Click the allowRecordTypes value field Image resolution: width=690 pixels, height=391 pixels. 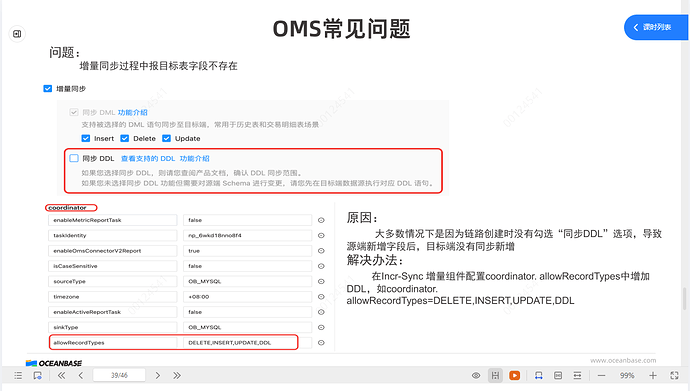pyautogui.click(x=240, y=343)
